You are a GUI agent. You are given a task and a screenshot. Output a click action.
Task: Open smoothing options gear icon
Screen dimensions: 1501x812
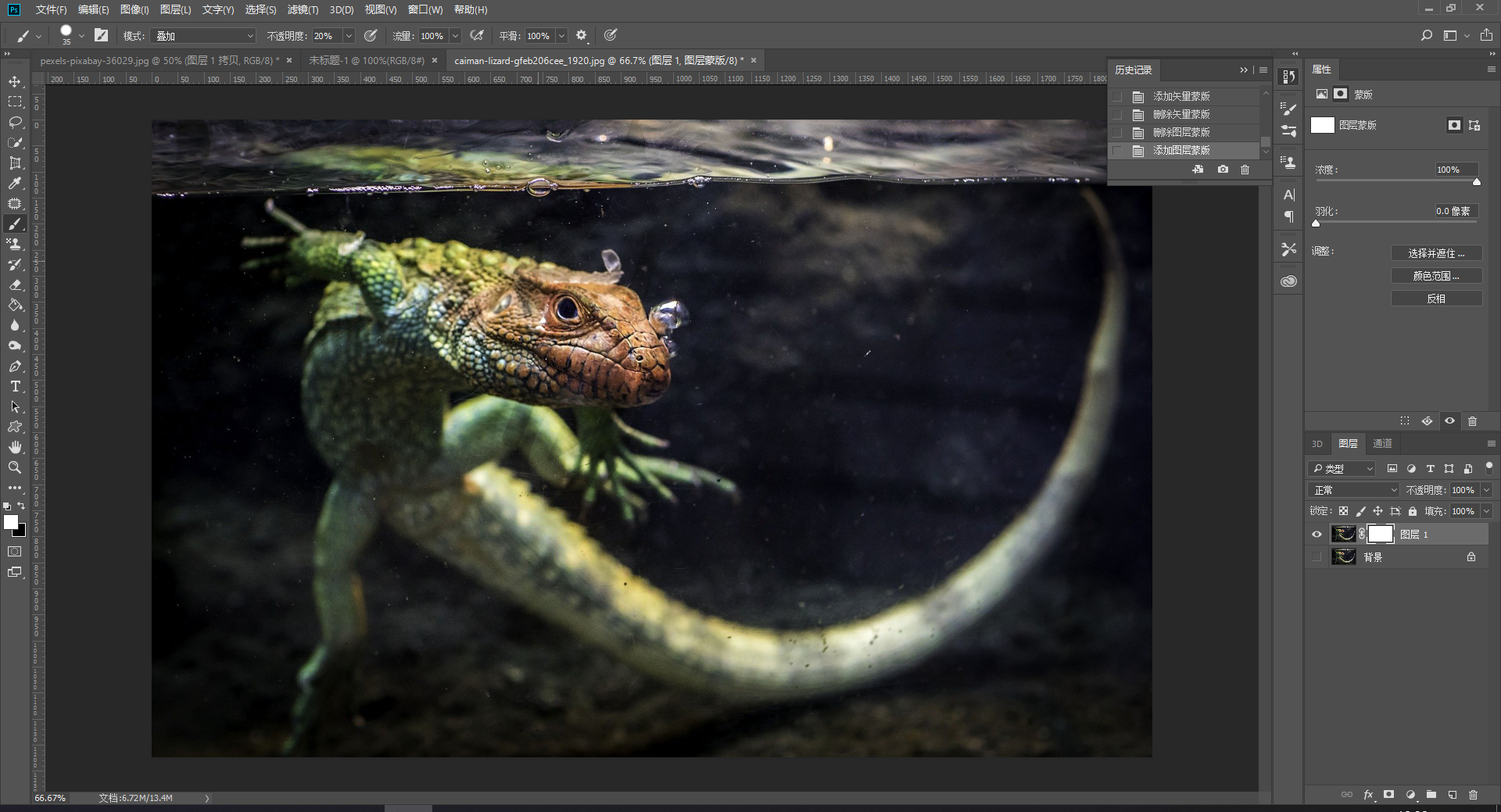click(x=581, y=35)
